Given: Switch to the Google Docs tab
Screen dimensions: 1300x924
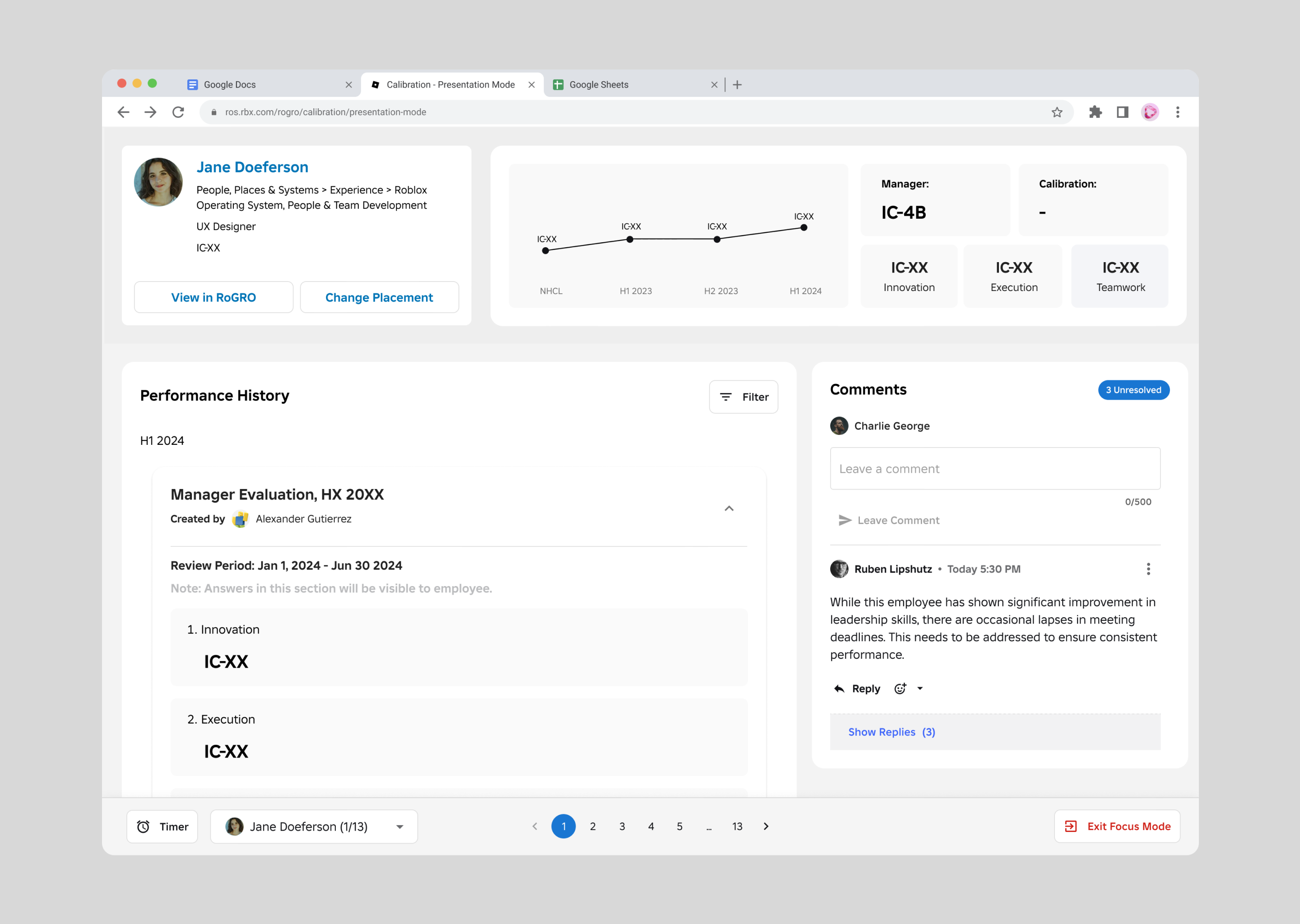Looking at the screenshot, I should coord(230,85).
